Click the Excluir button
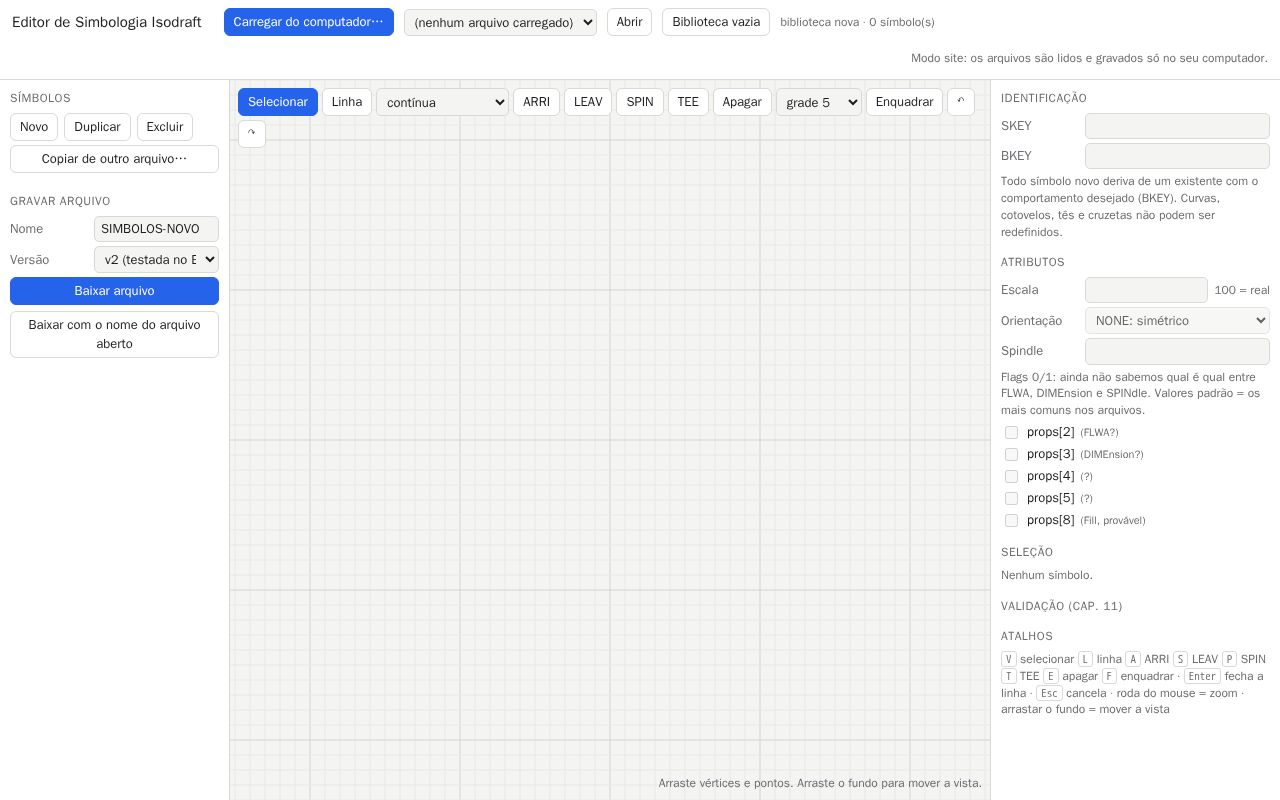Image resolution: width=1280 pixels, height=800 pixels. pyautogui.click(x=165, y=127)
